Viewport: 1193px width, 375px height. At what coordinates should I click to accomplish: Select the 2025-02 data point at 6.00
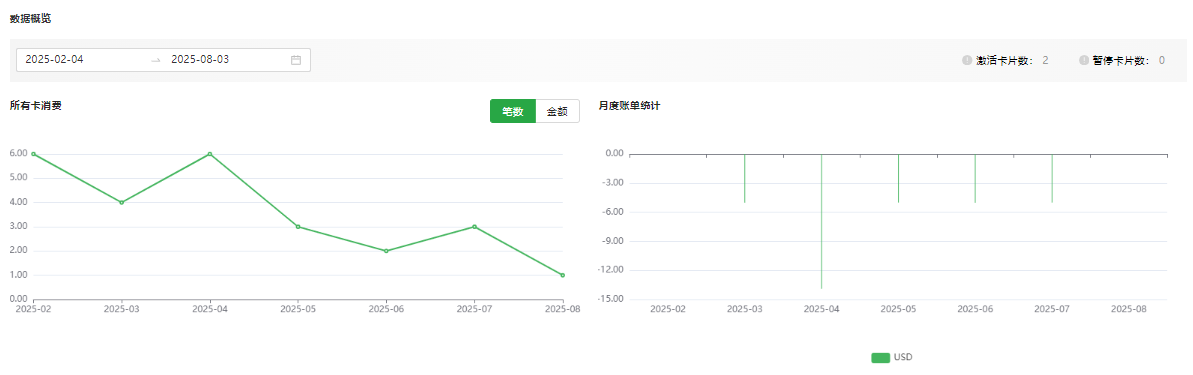(33, 154)
